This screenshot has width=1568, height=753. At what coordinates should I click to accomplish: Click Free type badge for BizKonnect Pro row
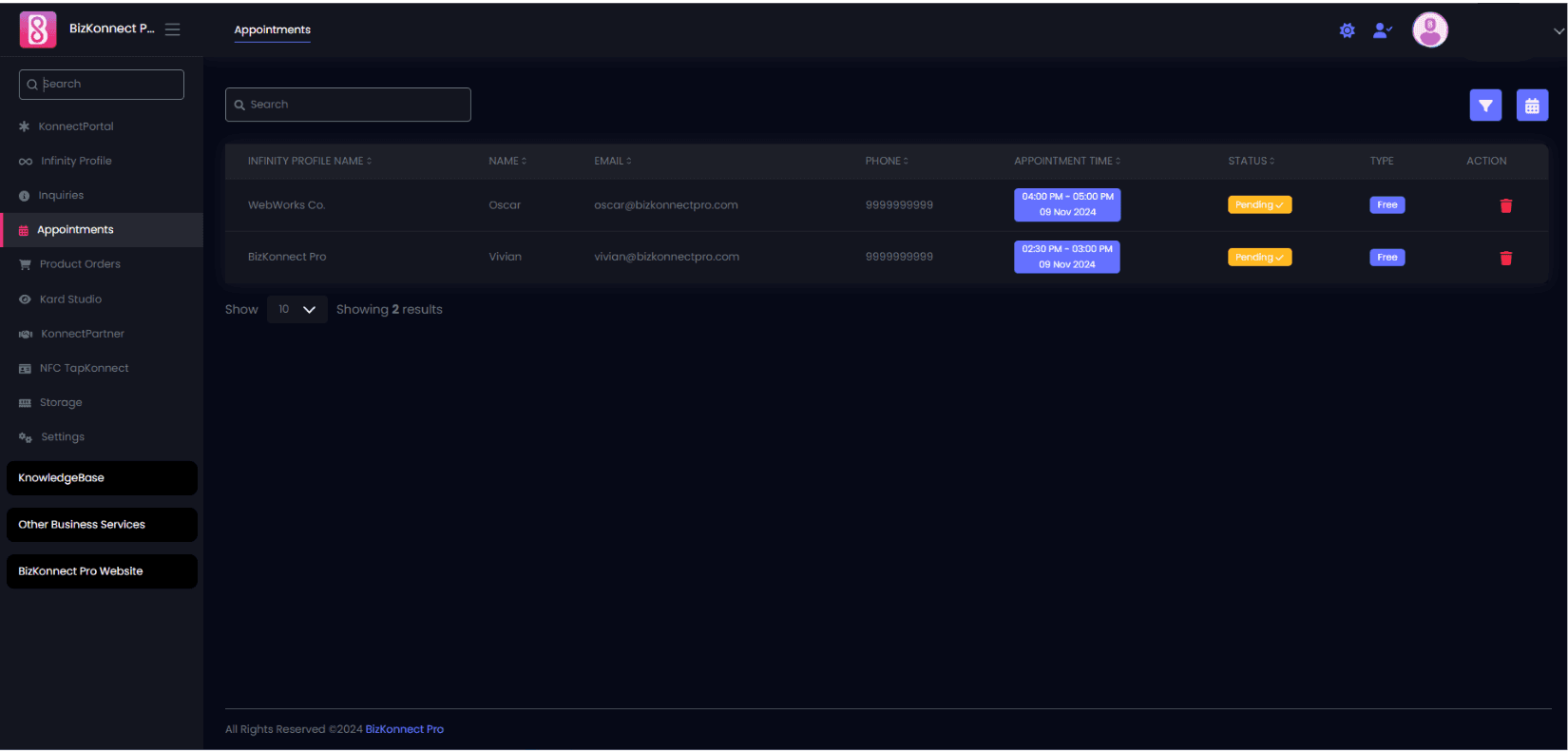[x=1386, y=258]
